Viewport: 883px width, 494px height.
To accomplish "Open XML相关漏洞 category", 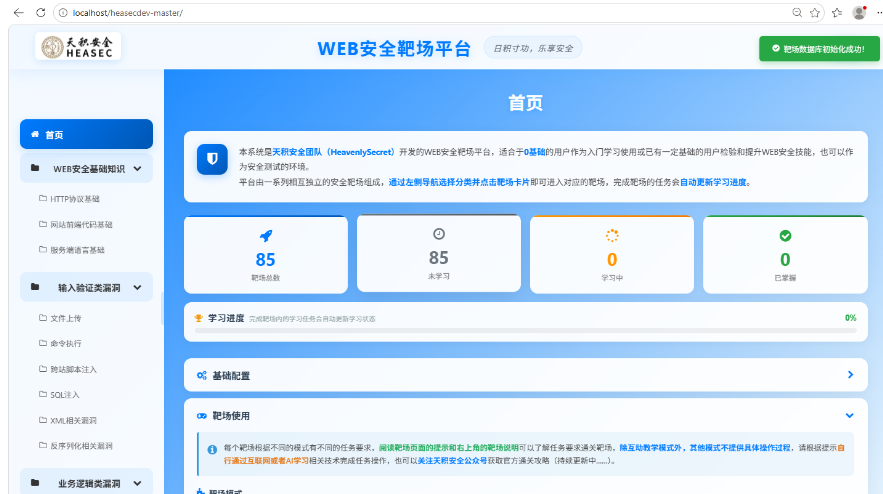I will coord(73,420).
